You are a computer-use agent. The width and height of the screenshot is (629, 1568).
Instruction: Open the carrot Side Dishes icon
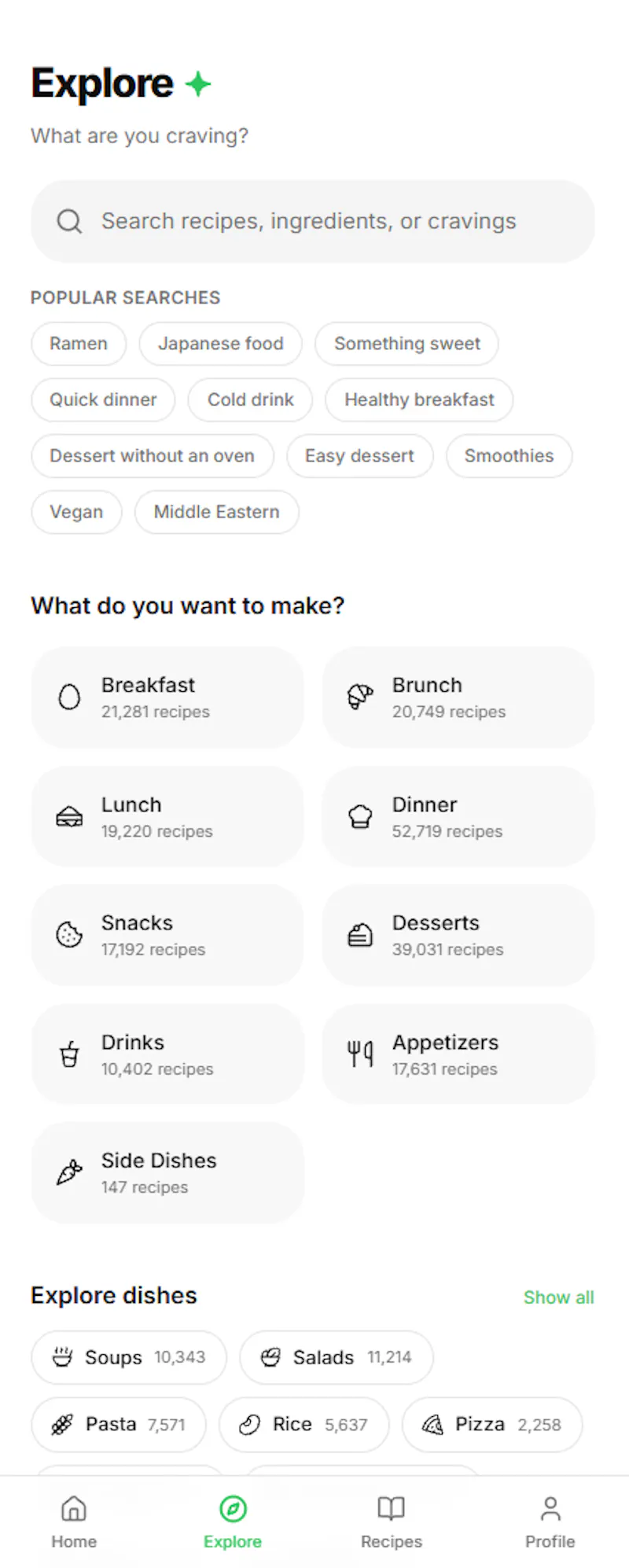69,1172
